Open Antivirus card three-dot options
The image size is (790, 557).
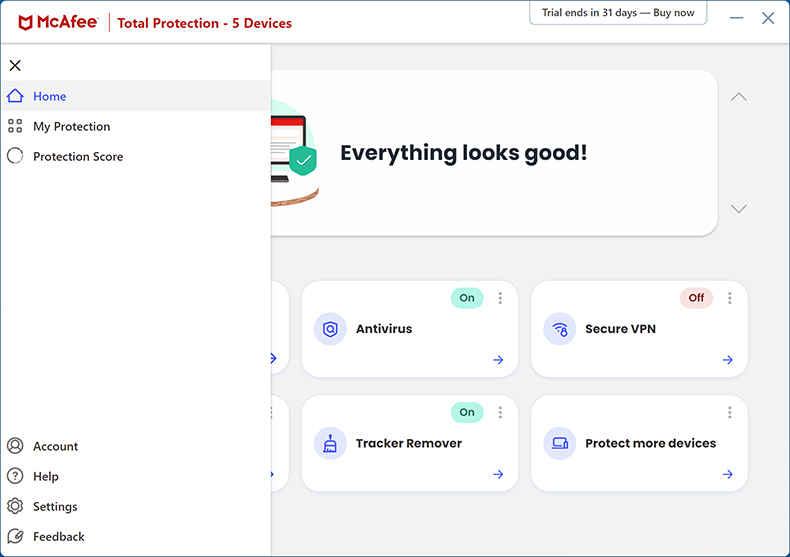(x=500, y=298)
